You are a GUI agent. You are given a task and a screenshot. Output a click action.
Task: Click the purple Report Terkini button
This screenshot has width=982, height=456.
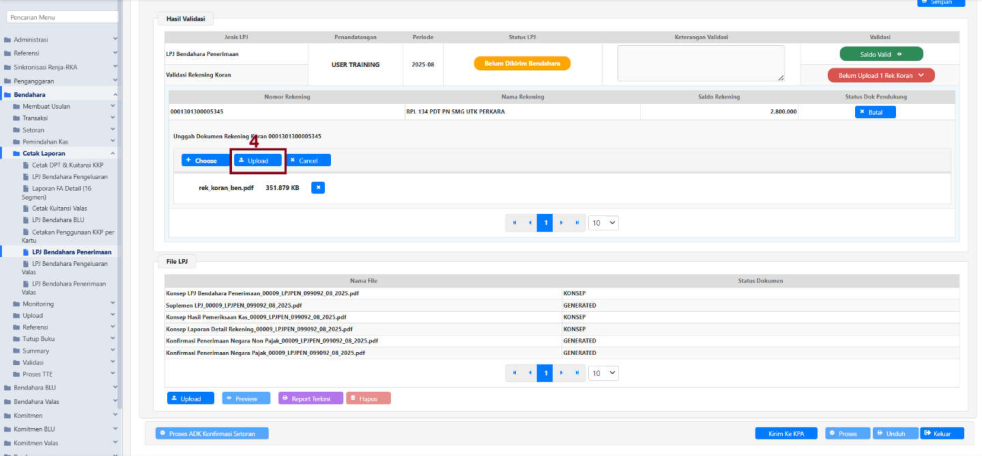(x=310, y=398)
